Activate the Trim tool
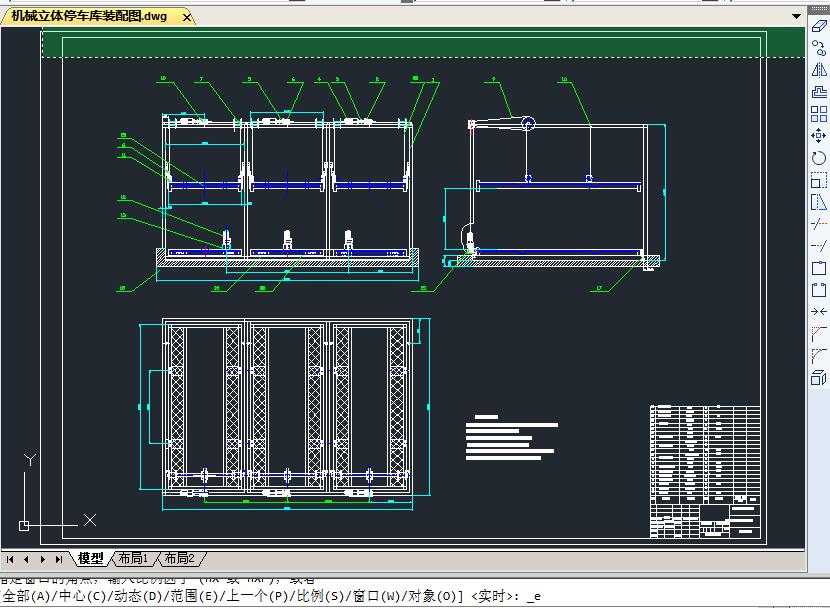The image size is (830, 608). (x=818, y=224)
